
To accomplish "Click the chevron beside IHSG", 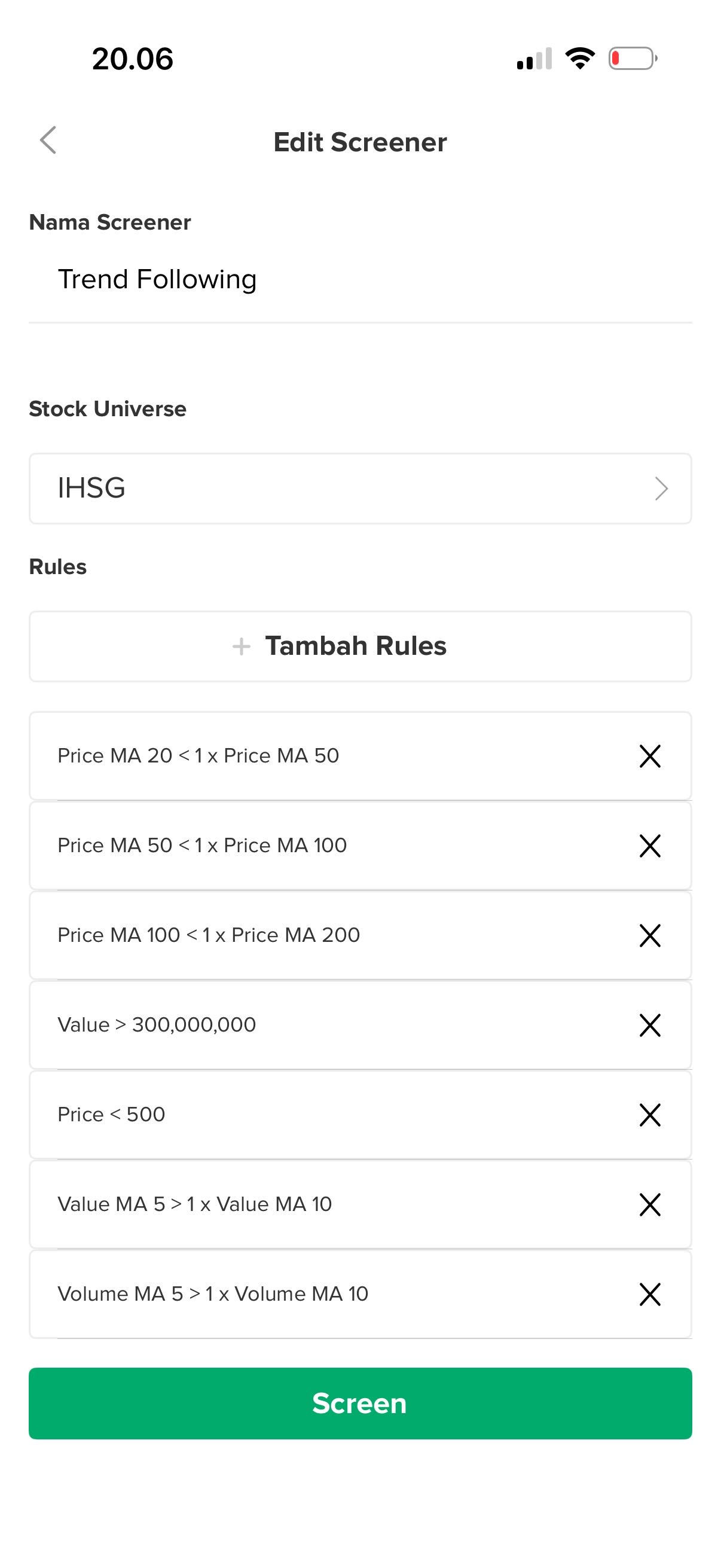I will pyautogui.click(x=661, y=488).
